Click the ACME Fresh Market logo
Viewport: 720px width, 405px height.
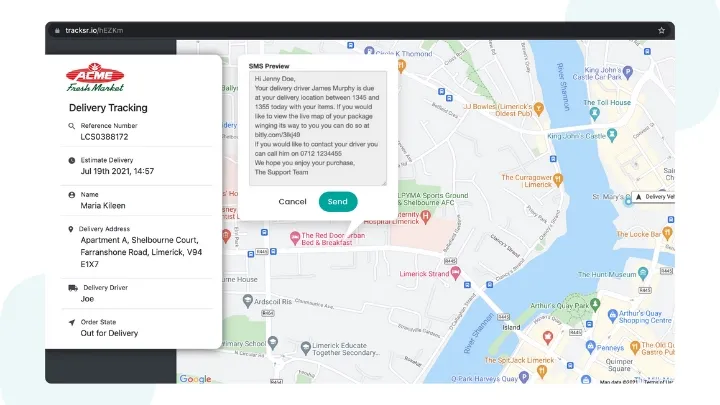[95, 77]
